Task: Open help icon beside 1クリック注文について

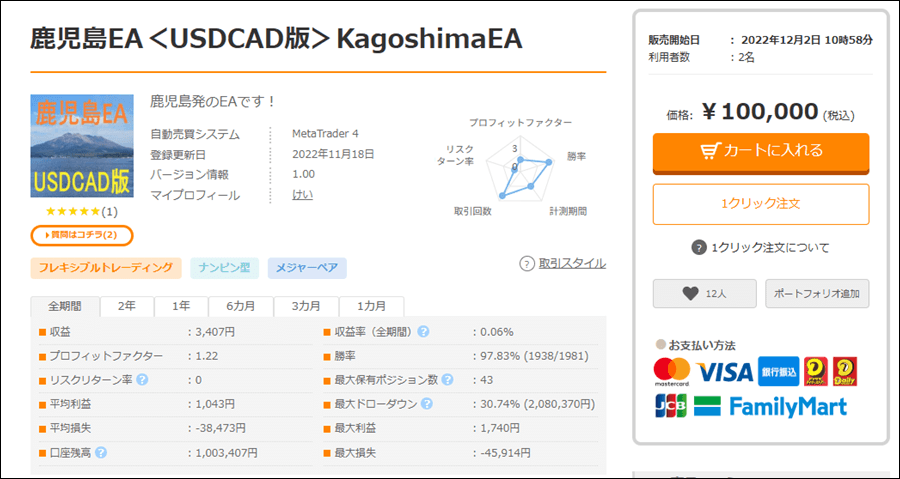Action: (698, 248)
